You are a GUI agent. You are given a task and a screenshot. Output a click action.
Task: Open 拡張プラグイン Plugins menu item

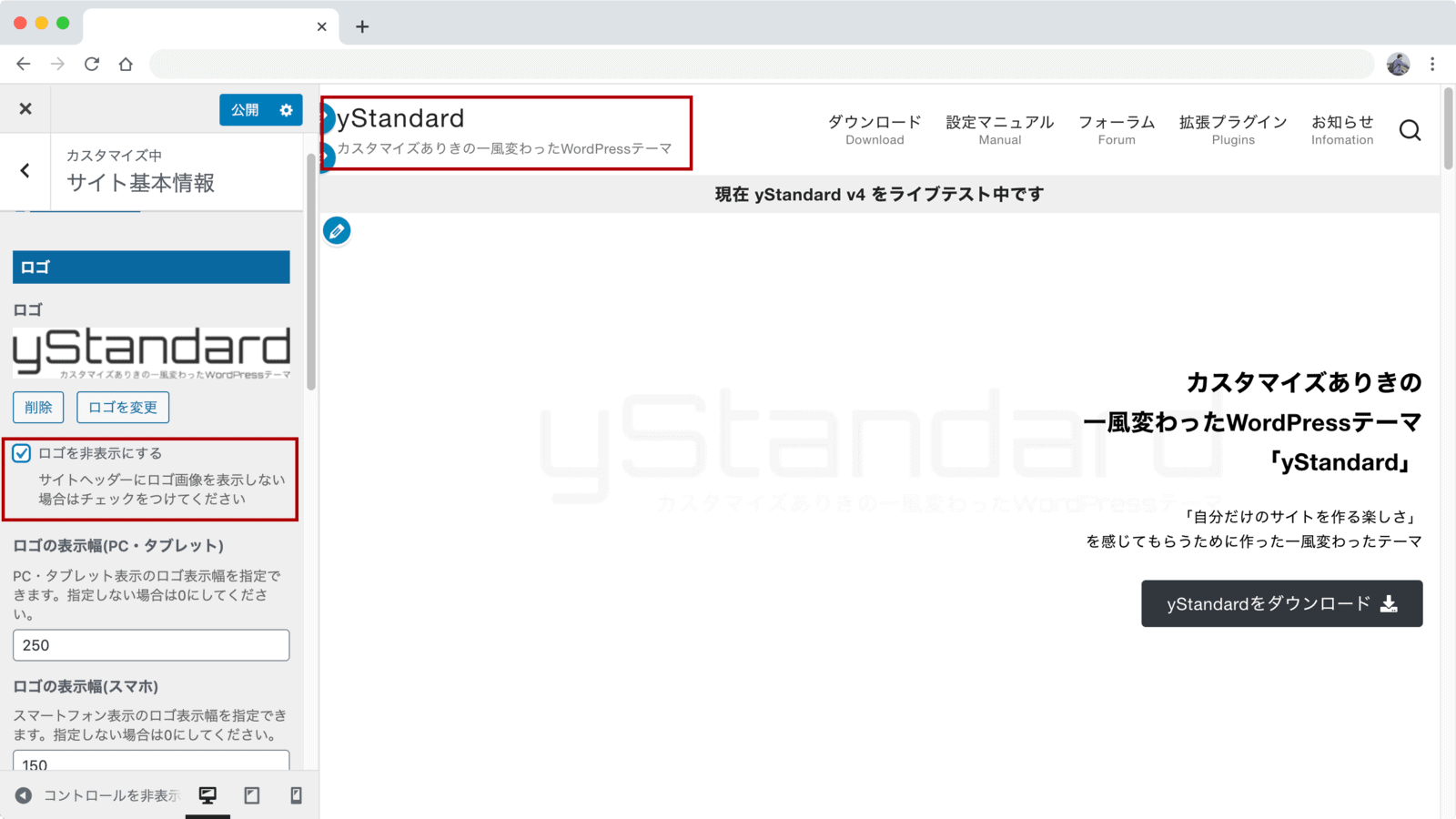click(x=1233, y=130)
